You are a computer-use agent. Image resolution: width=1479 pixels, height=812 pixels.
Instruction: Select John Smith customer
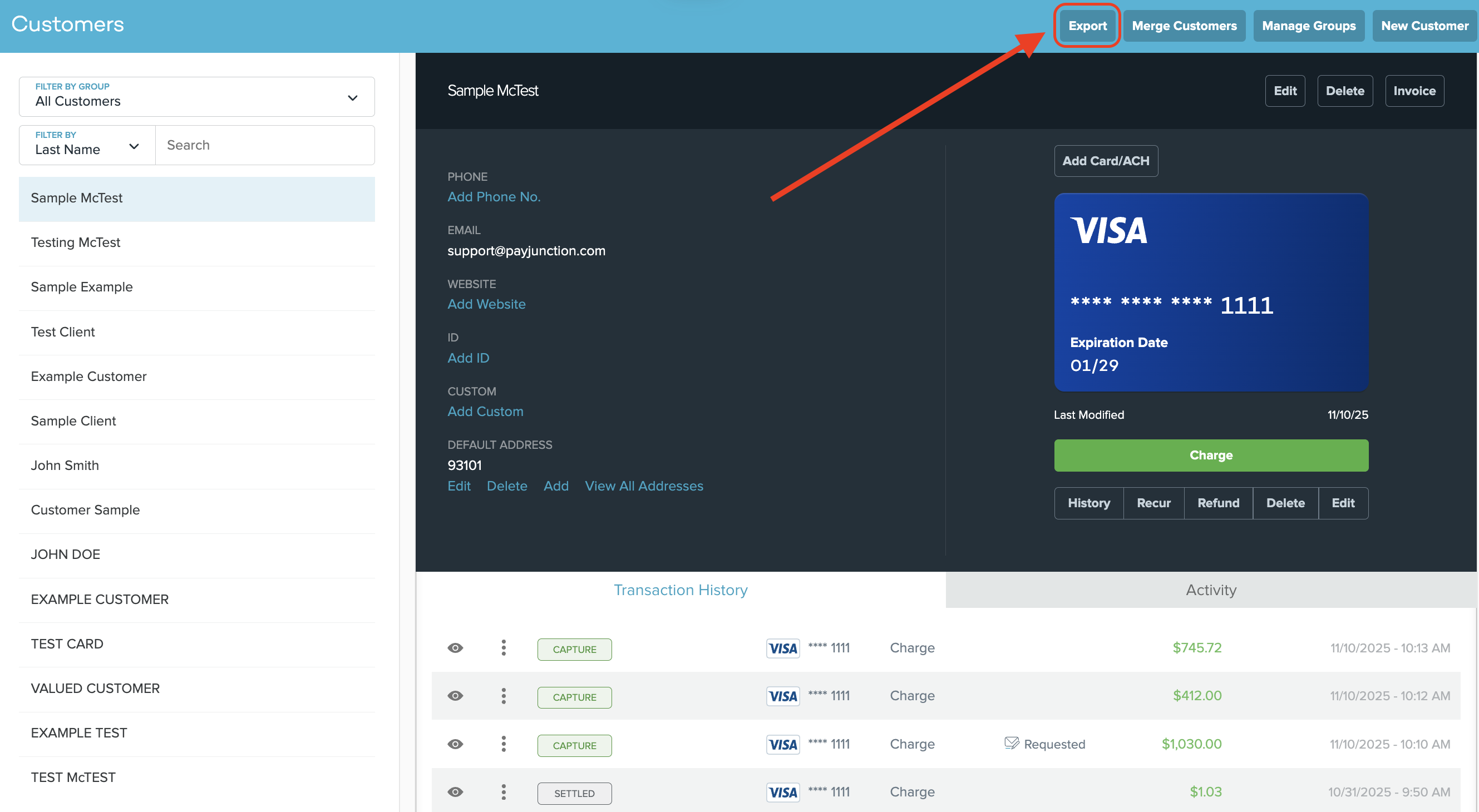click(x=197, y=466)
